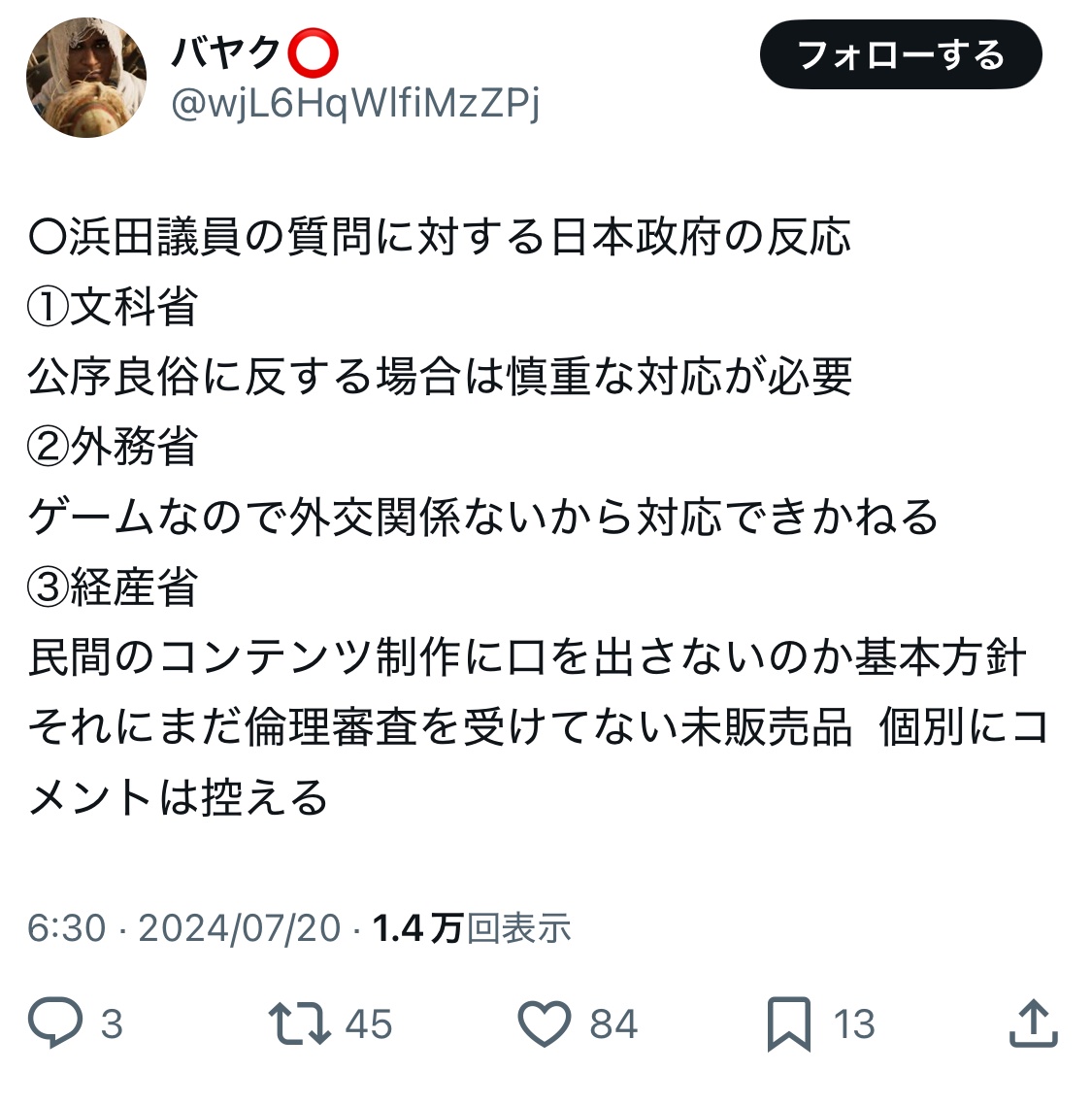The width and height of the screenshot is (1092, 1106).
Task: Open the バヤク profile avatar picture
Action: point(86,78)
